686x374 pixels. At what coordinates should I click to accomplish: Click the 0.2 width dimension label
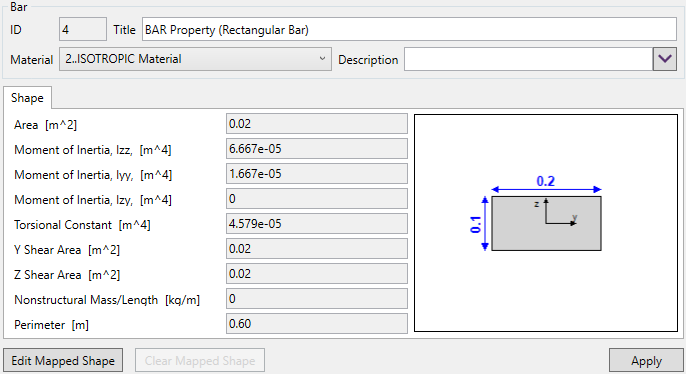click(546, 181)
